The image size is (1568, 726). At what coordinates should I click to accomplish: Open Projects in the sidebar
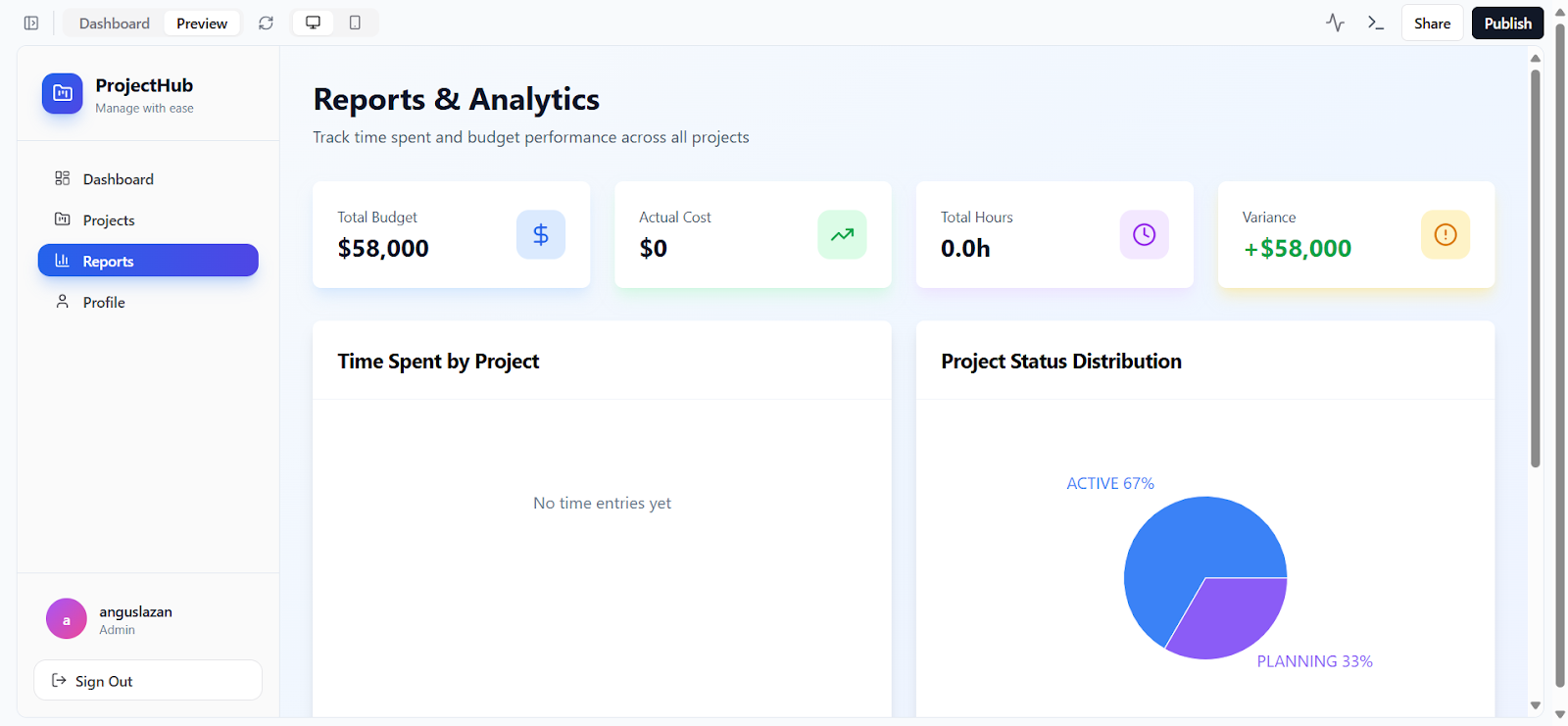coord(148,219)
